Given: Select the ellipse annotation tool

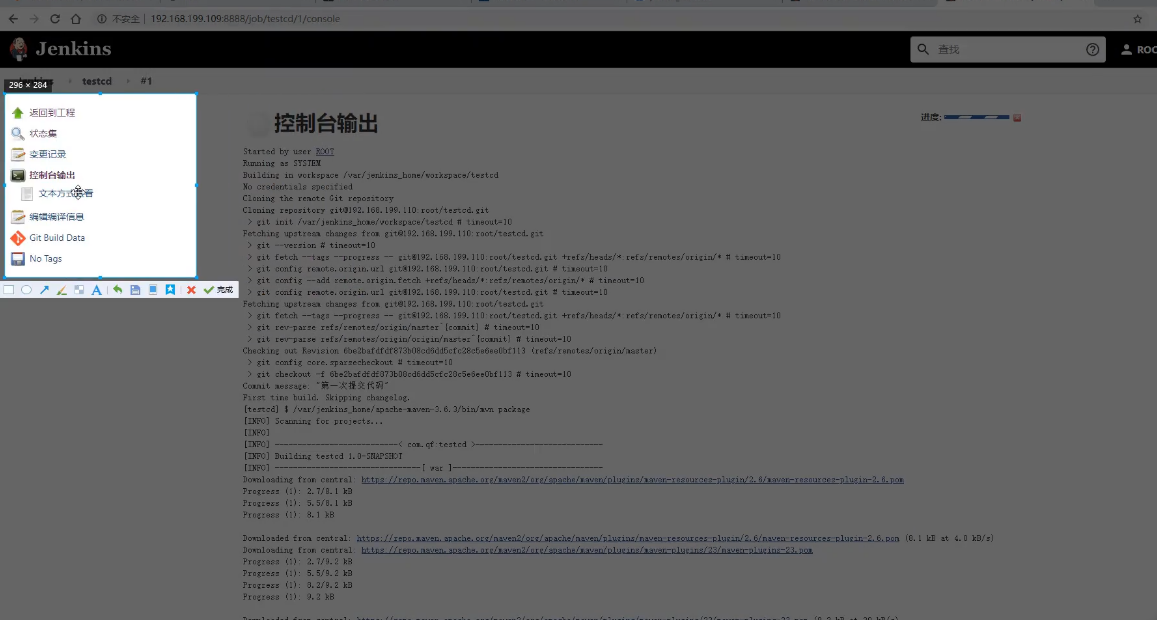Looking at the screenshot, I should 26,290.
